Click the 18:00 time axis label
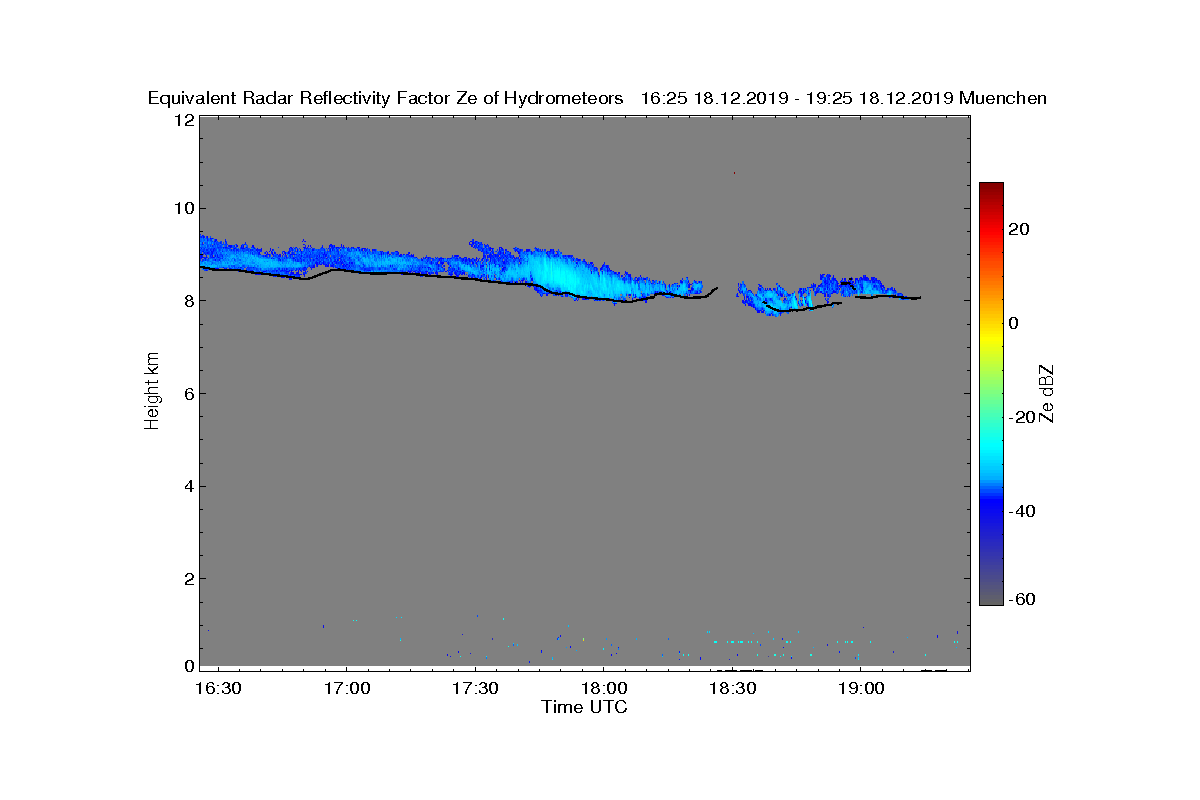This screenshot has height=800, width=1200. (x=603, y=689)
